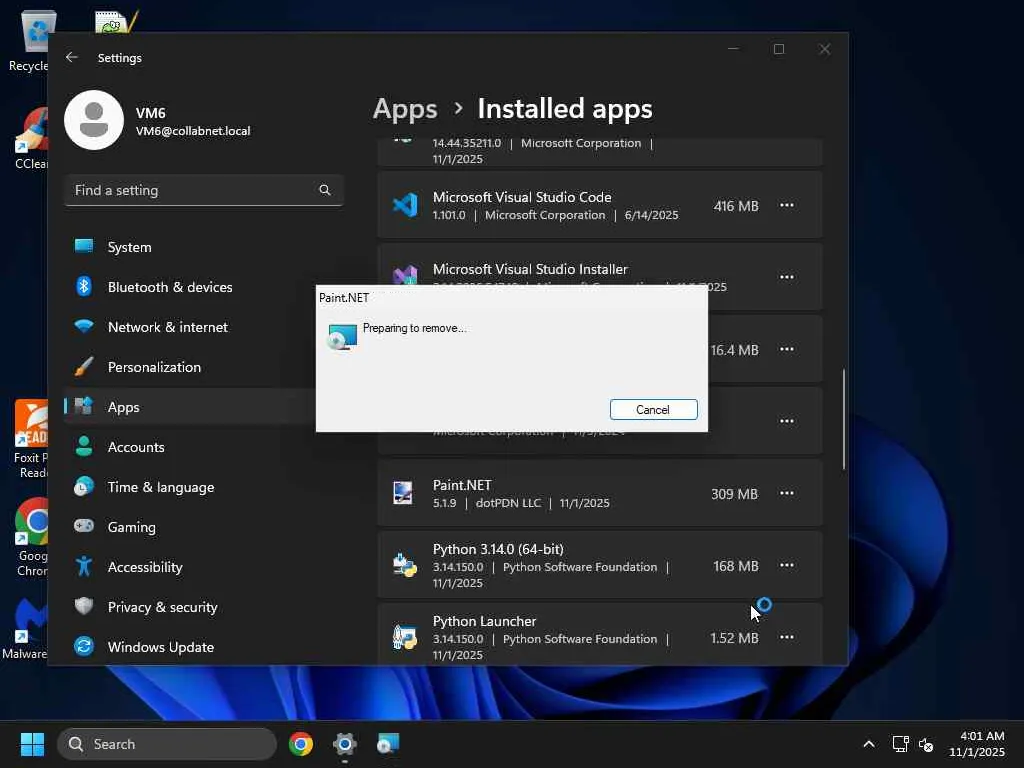Click the Network wifi icon in sidebar

(84, 326)
